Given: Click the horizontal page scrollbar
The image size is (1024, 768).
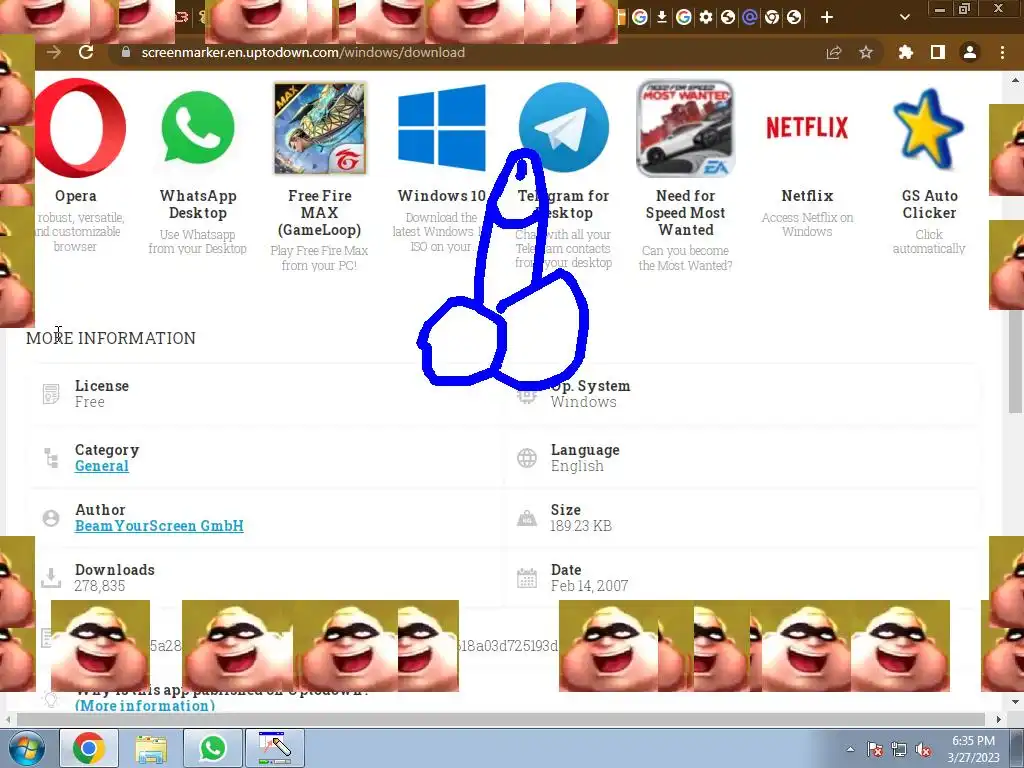Looking at the screenshot, I should tap(500, 719).
